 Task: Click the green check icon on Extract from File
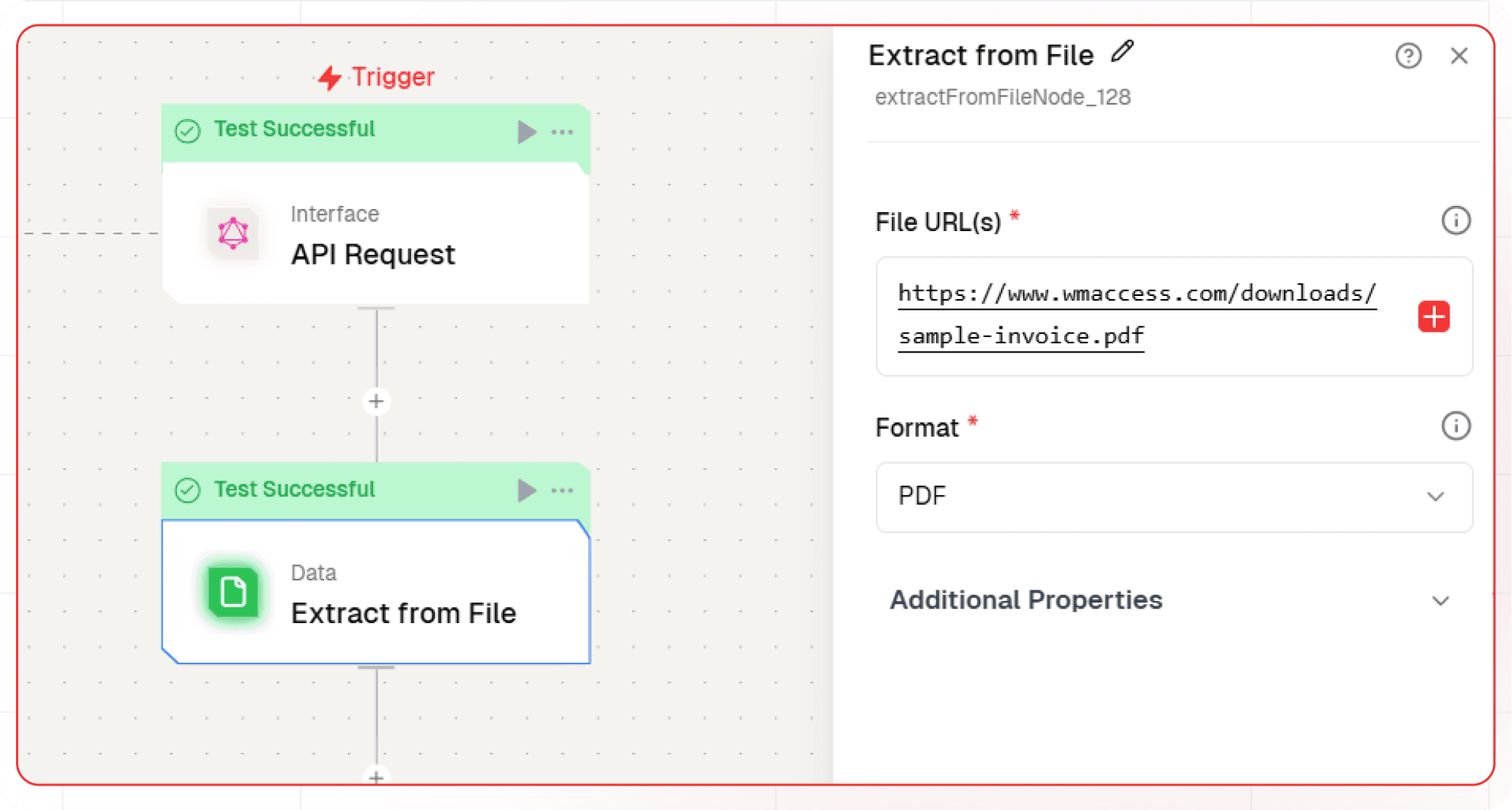click(x=188, y=490)
